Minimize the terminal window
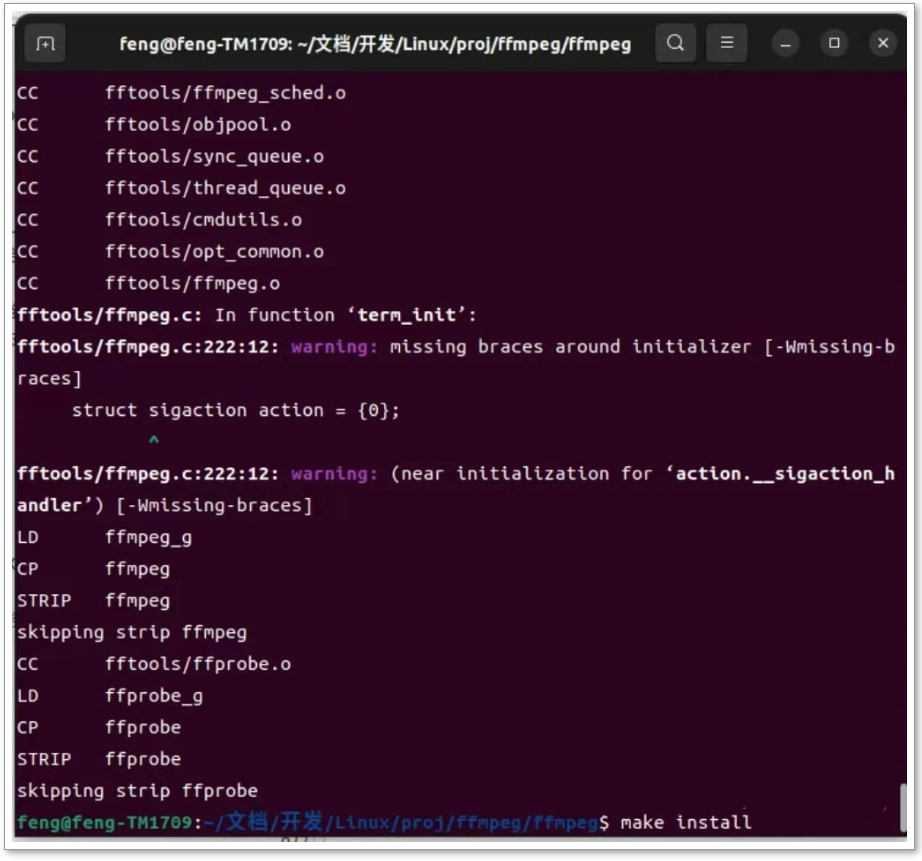 pos(786,44)
